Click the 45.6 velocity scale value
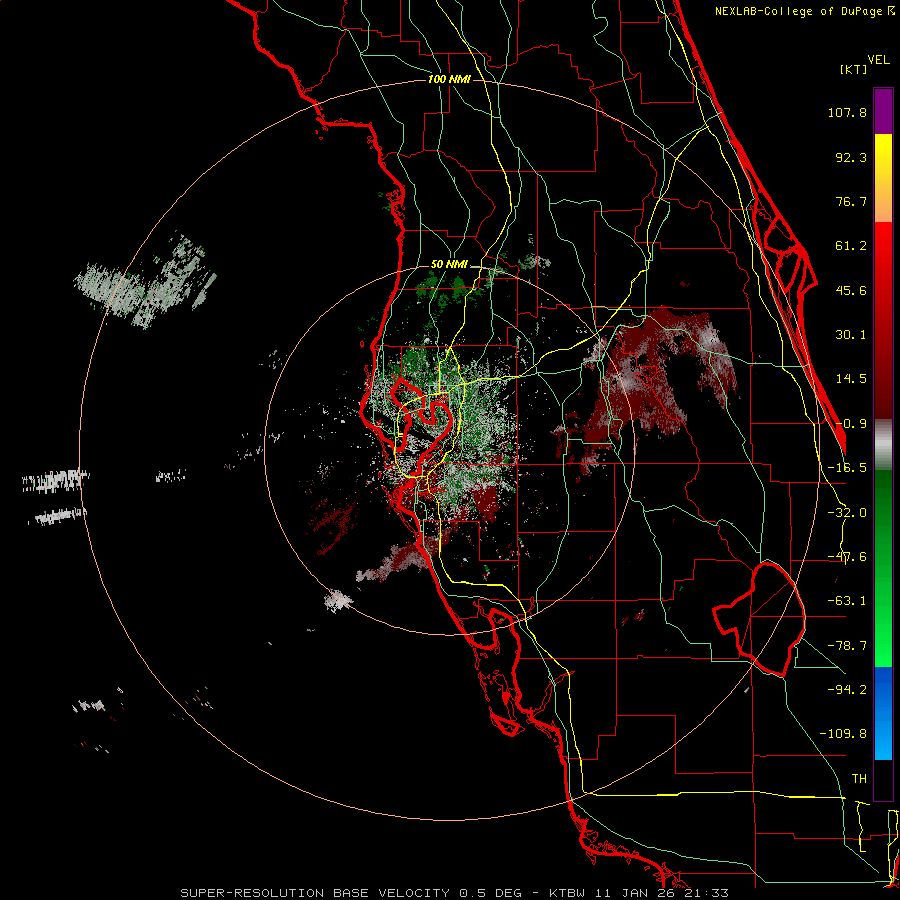This screenshot has height=900, width=900. click(851, 290)
